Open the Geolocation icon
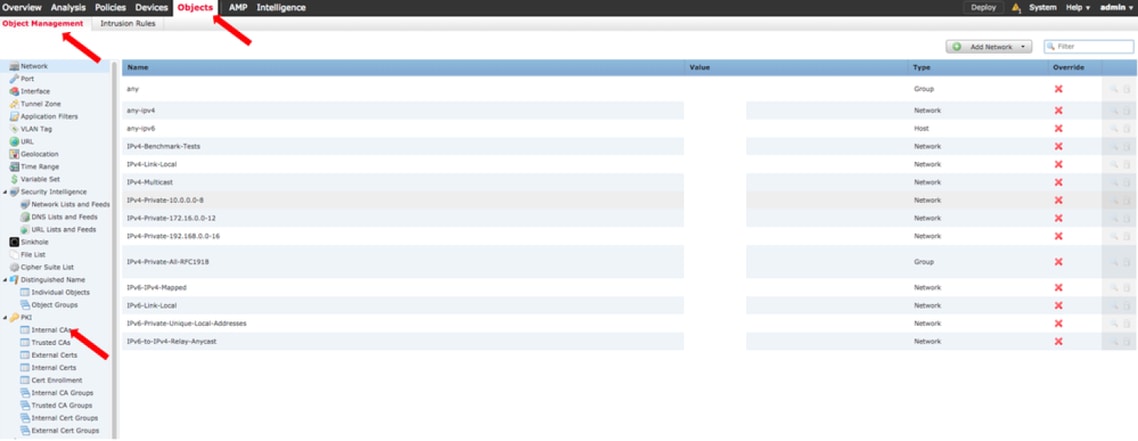Screen dimensions: 1138x441 click(14, 154)
